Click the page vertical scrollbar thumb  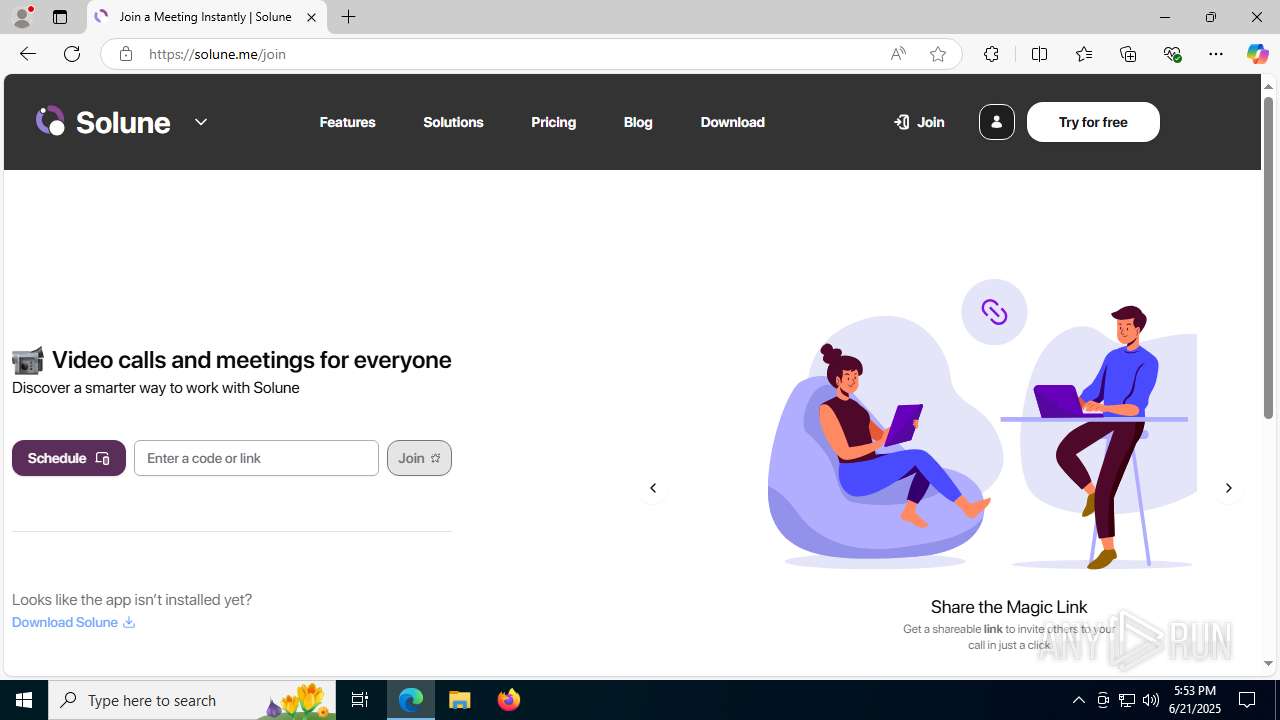tap(1268, 258)
